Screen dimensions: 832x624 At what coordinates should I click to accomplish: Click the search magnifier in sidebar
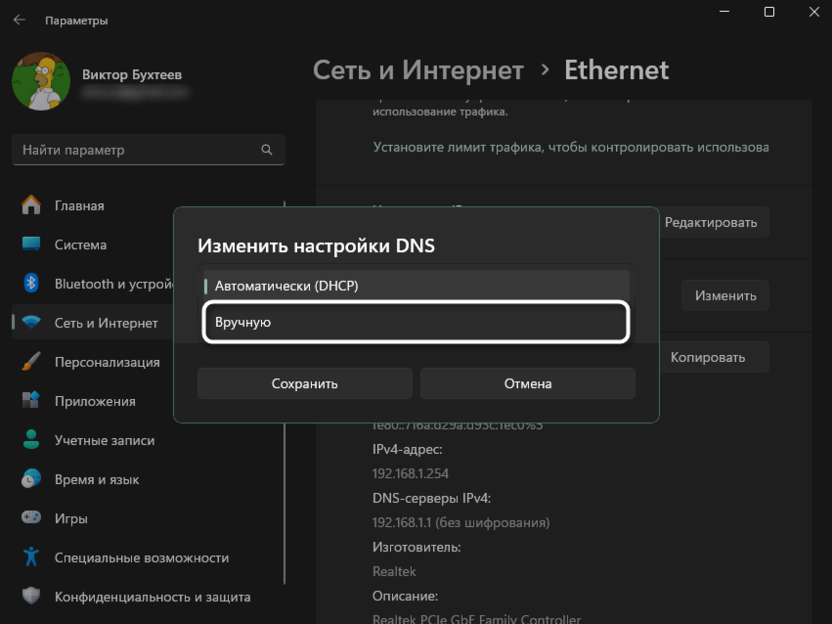coord(266,149)
